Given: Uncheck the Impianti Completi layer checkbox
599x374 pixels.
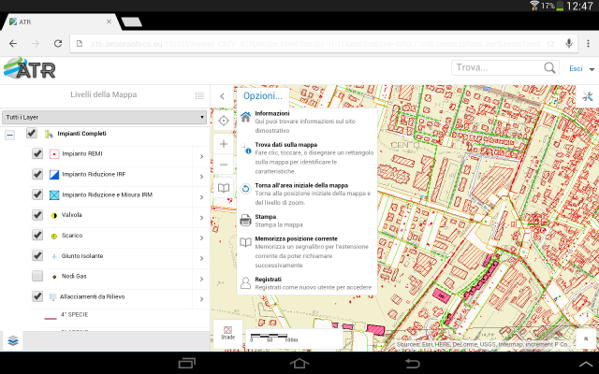Looking at the screenshot, I should pyautogui.click(x=31, y=133).
